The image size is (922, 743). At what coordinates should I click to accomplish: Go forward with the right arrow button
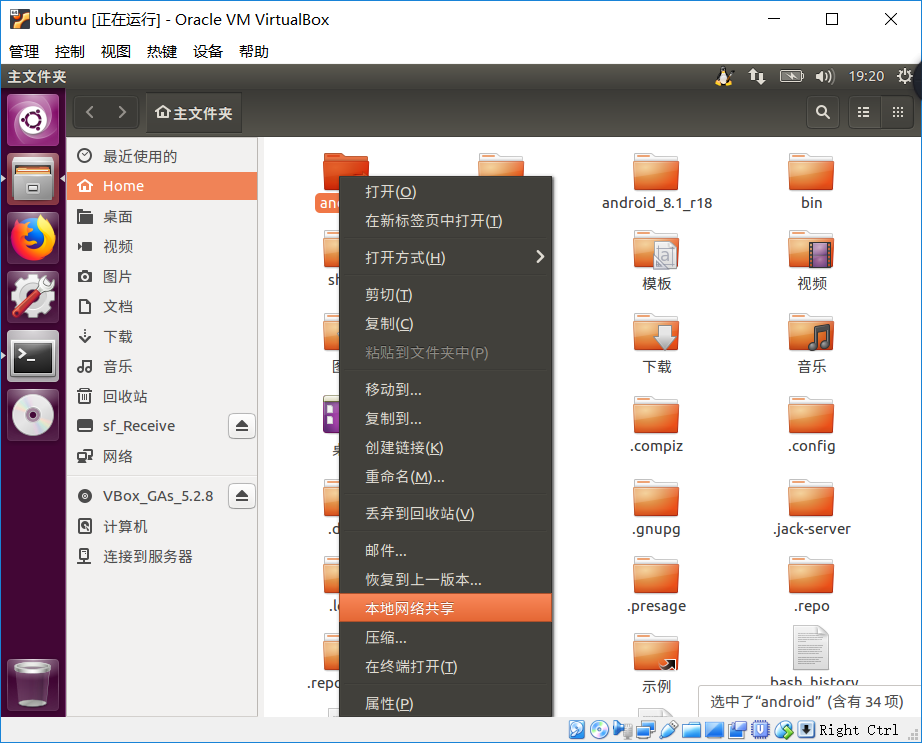click(x=122, y=112)
